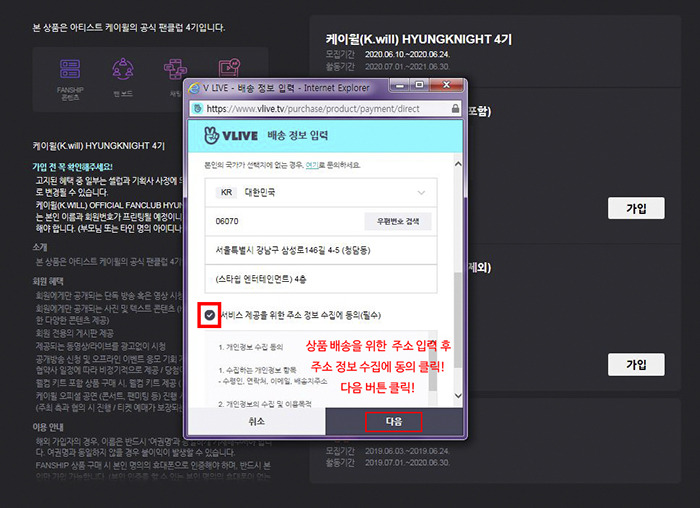This screenshot has width=700, height=508.
Task: Click the VLIVE logo in popup header
Action: [x=231, y=135]
